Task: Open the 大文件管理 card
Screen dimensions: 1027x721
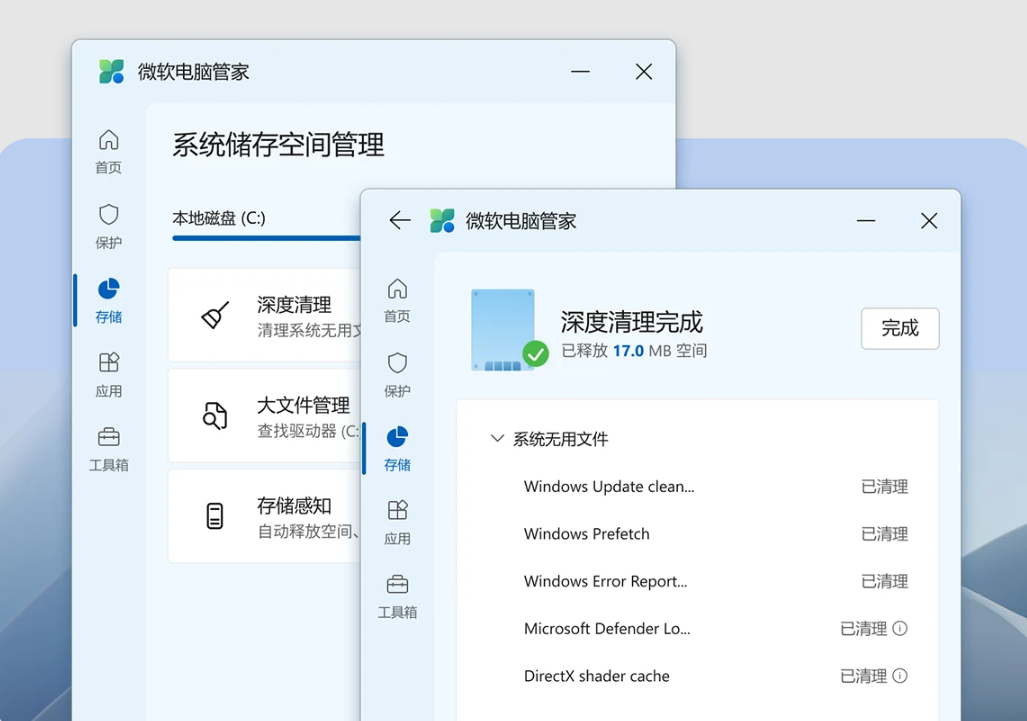Action: click(265, 416)
